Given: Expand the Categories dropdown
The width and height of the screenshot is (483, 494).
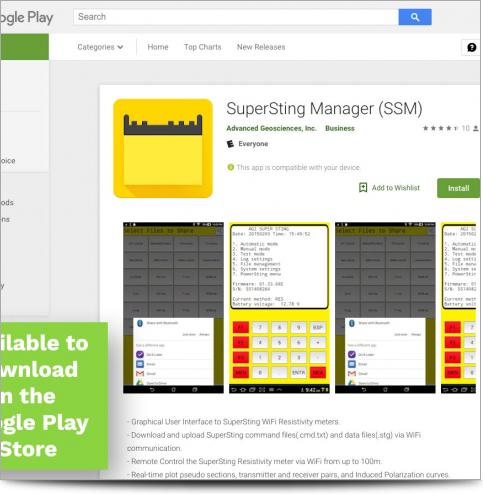Looking at the screenshot, I should click(100, 47).
